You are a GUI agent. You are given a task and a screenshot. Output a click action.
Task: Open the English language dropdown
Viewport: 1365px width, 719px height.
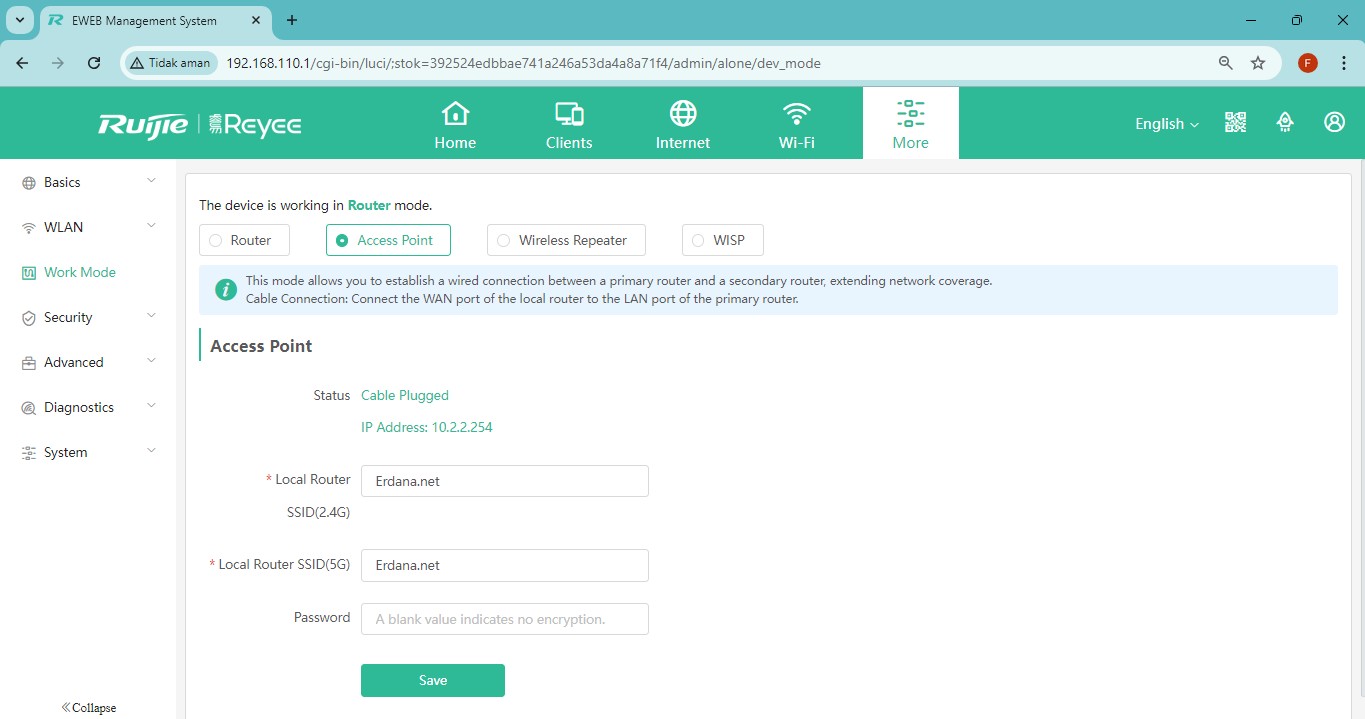click(x=1166, y=124)
